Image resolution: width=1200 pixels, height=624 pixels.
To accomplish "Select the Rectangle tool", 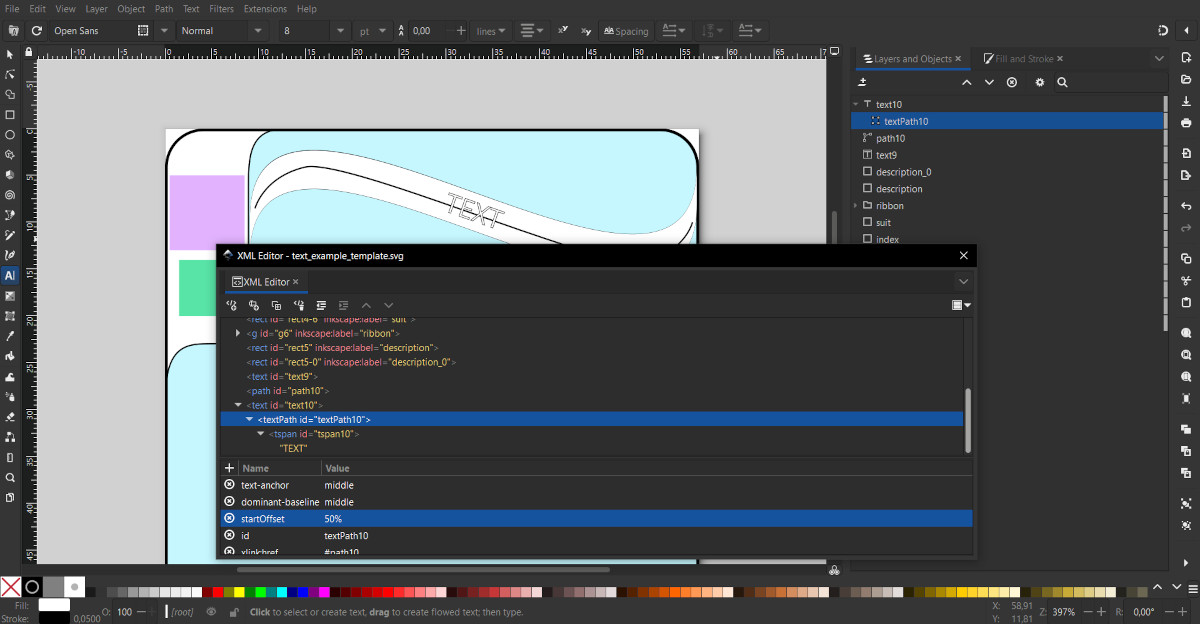I will [10, 114].
